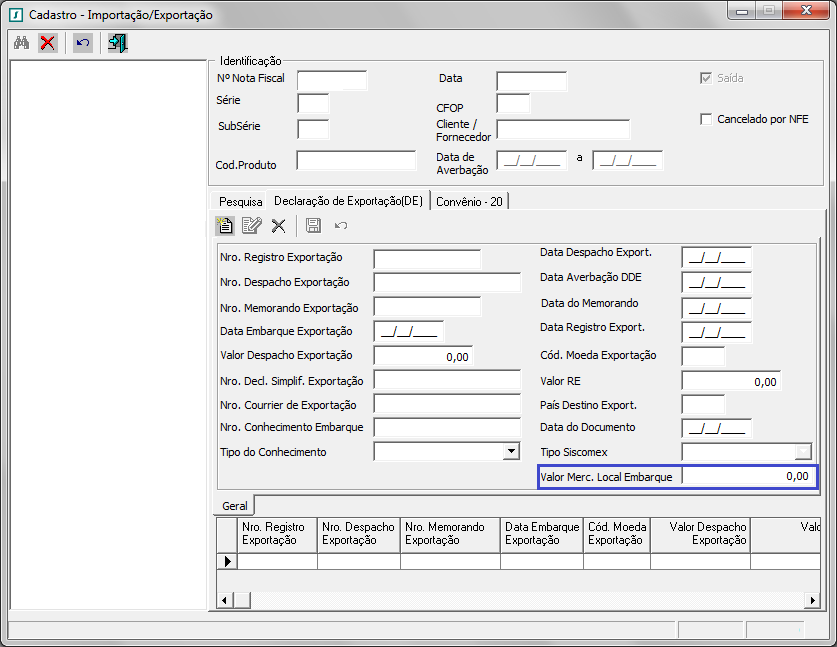
Task: Toggle the Saída checkbox
Action: [x=706, y=78]
